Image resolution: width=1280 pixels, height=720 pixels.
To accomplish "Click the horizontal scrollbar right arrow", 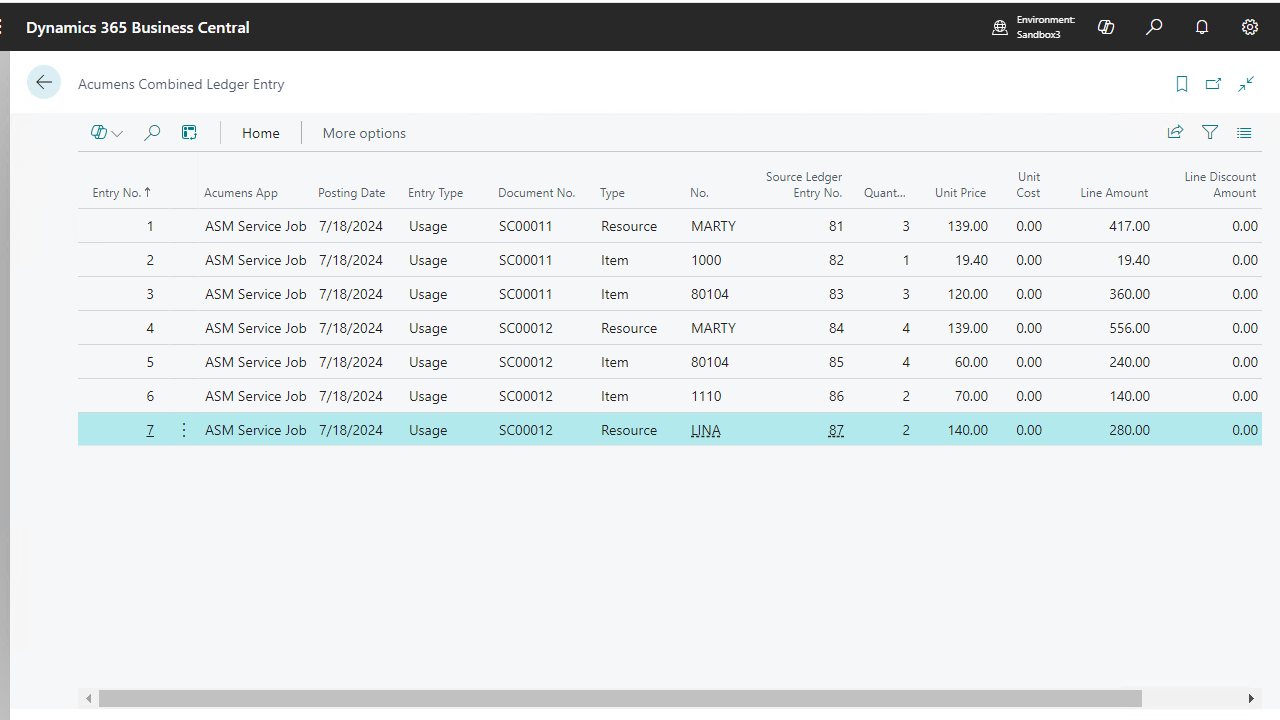I will [x=1251, y=698].
